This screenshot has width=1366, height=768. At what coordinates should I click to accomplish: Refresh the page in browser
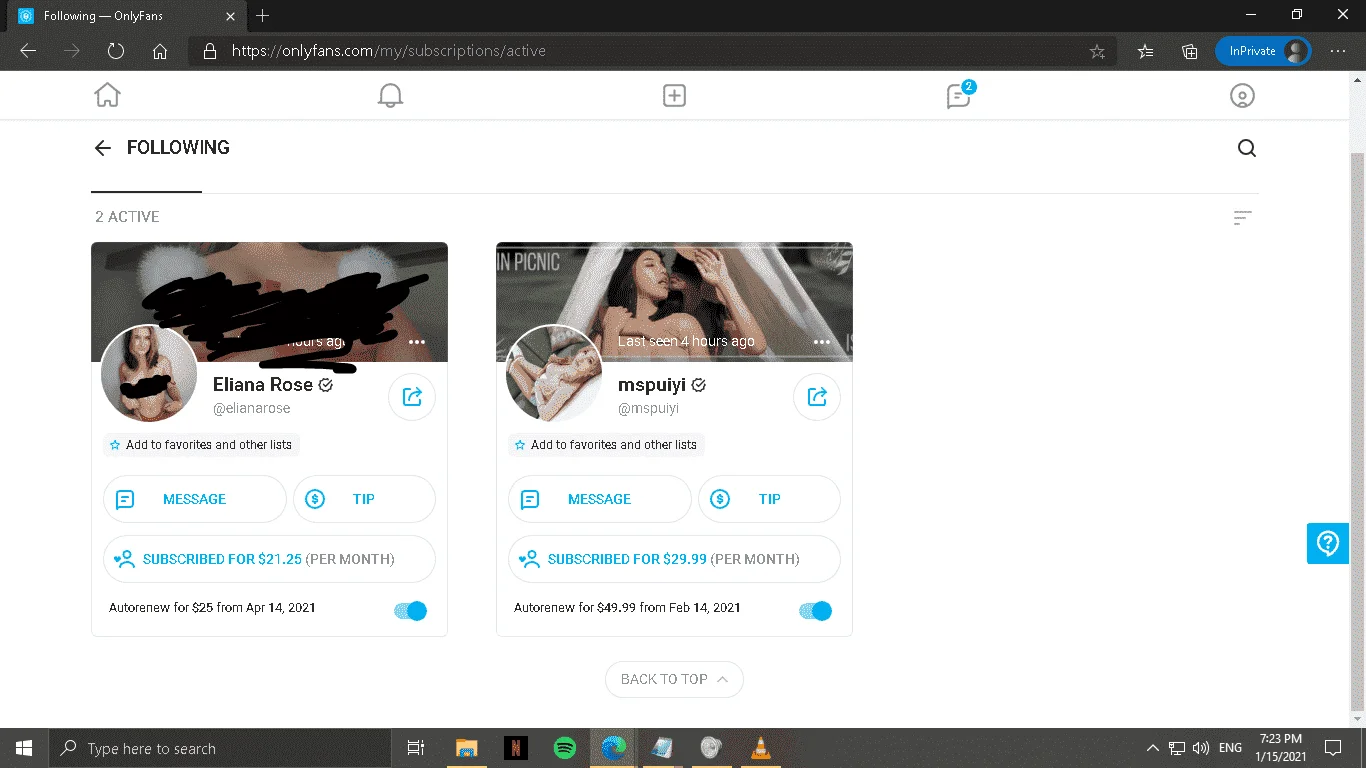[115, 51]
